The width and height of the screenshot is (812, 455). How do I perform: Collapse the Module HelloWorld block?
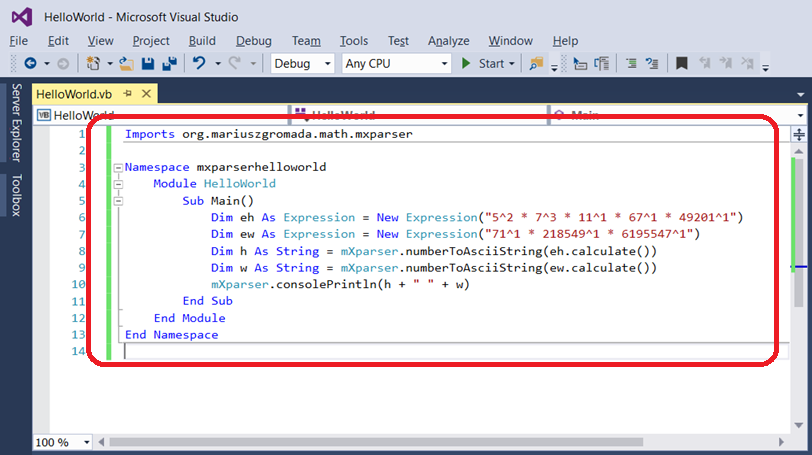(x=118, y=184)
